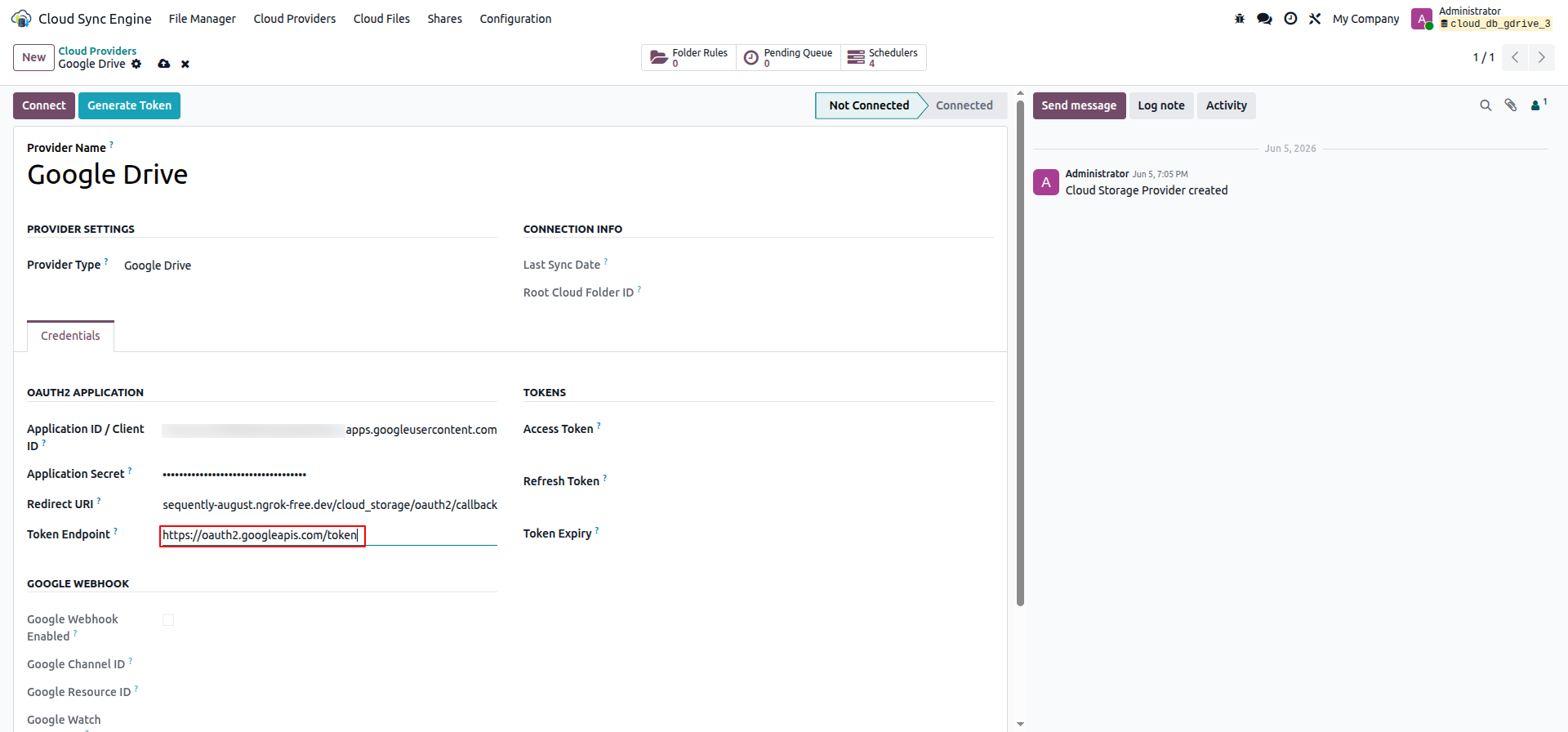
Task: Toggle the Google Webhook Enabled checkbox
Action: tap(168, 620)
